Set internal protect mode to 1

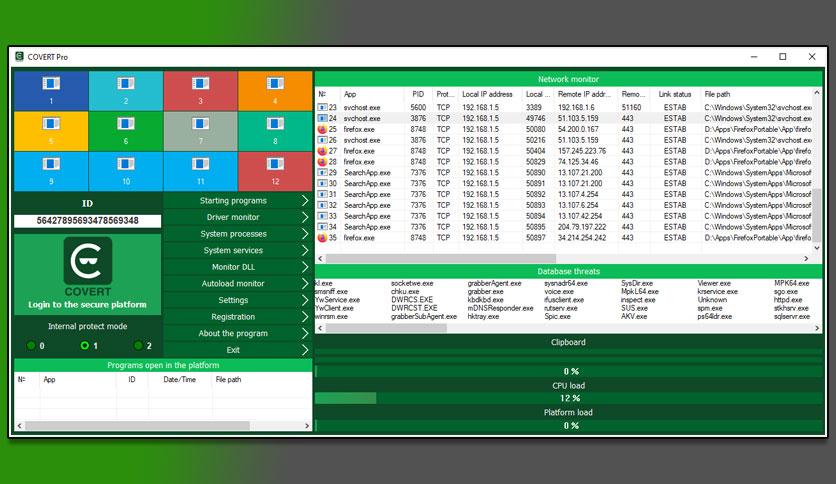[84, 345]
